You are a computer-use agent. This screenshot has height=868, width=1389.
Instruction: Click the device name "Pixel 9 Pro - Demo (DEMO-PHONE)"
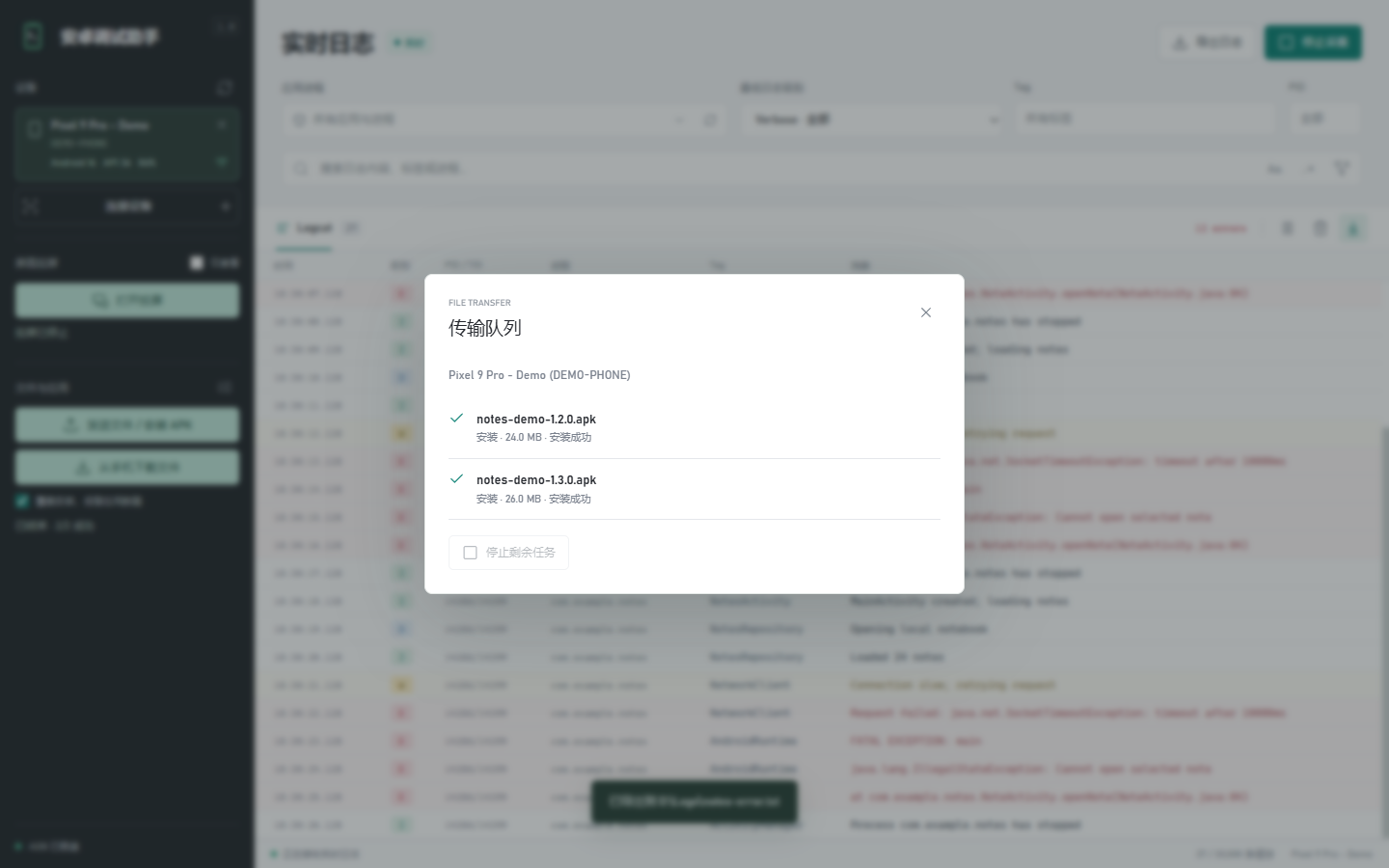[x=539, y=375]
